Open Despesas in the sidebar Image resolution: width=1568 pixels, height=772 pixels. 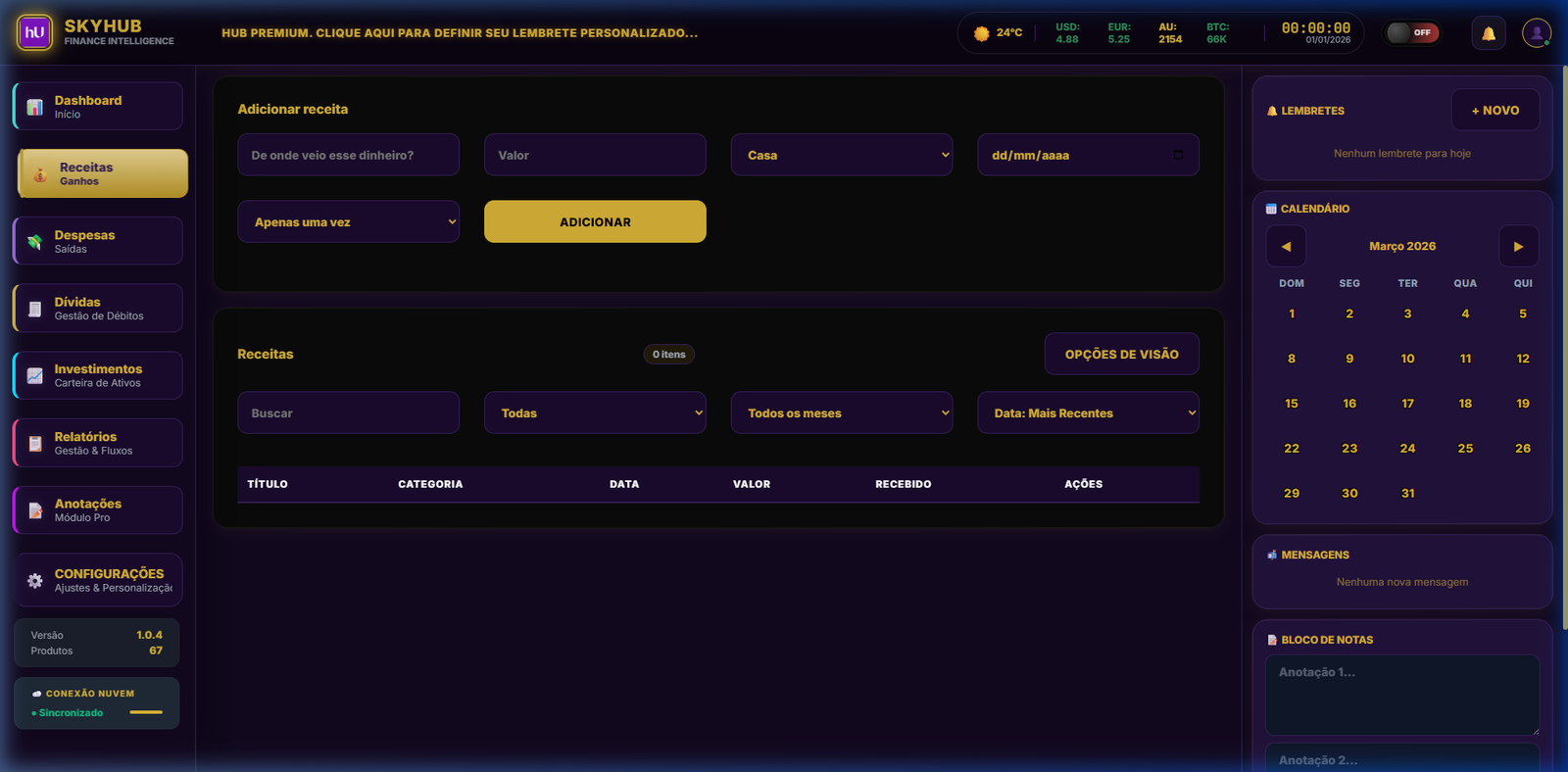pos(98,241)
